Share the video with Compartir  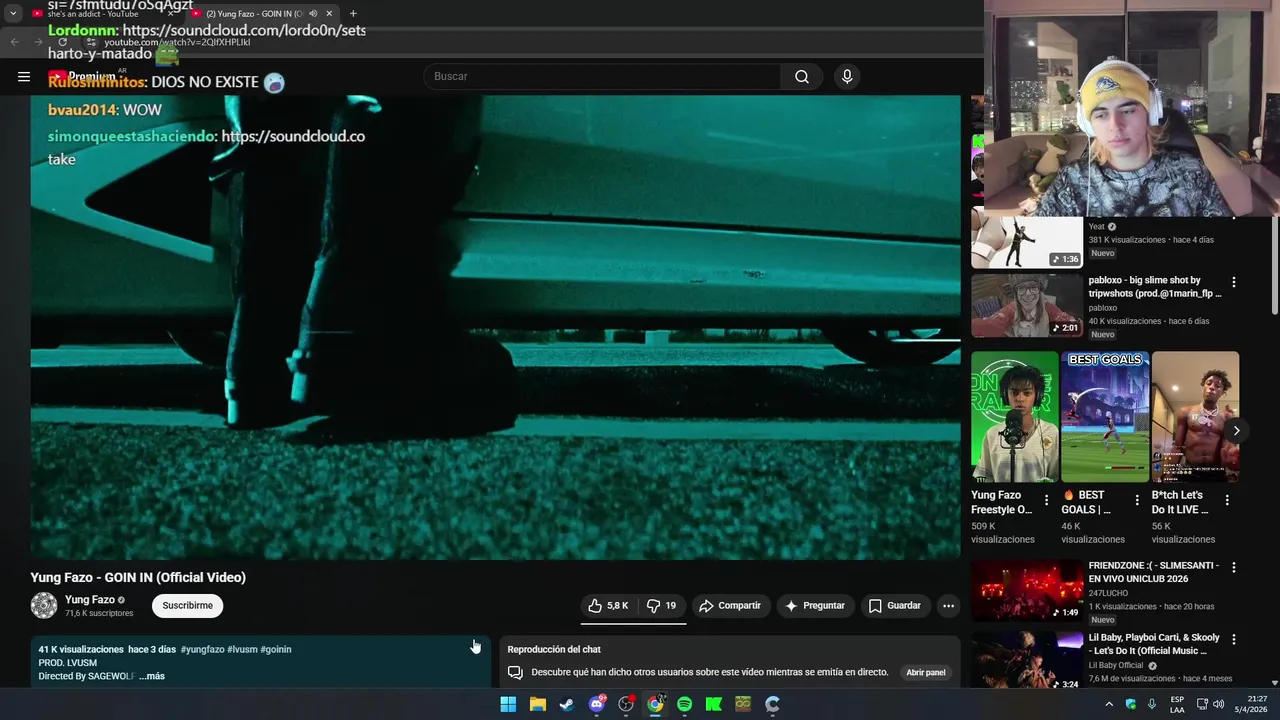(x=730, y=605)
